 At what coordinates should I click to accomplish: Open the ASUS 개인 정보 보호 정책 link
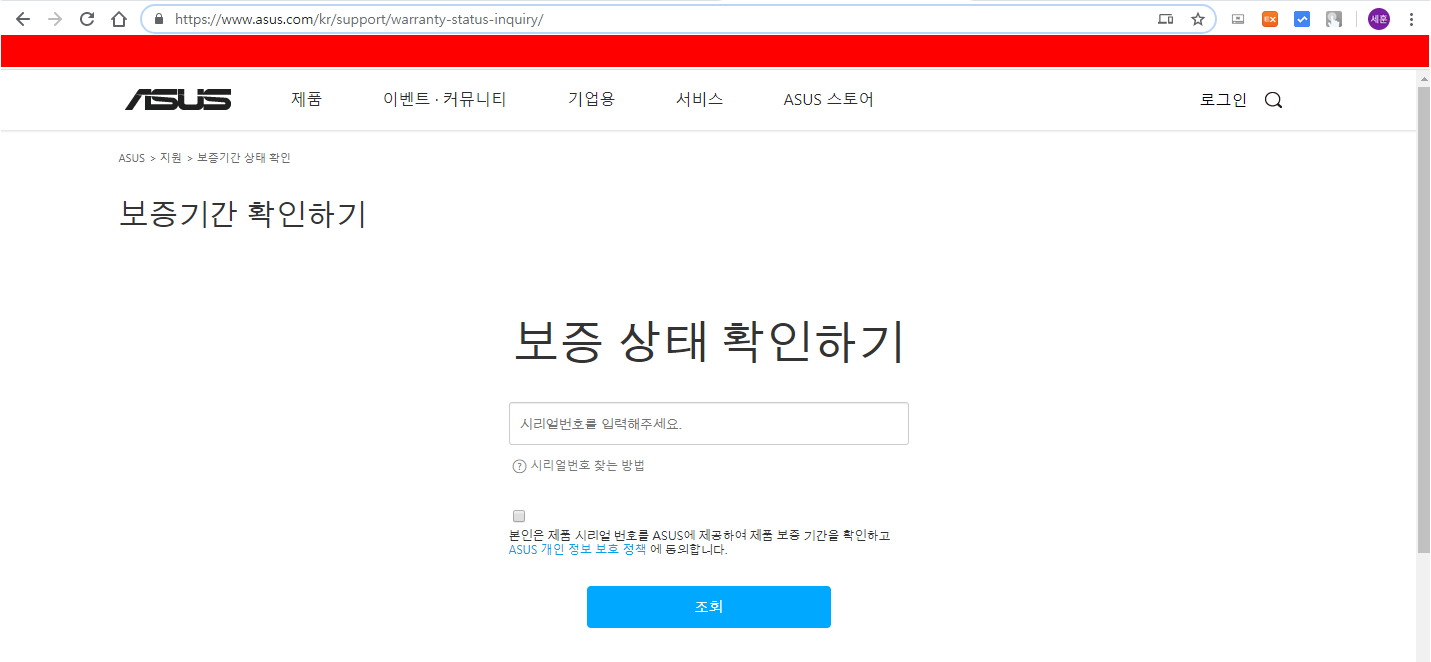(577, 549)
